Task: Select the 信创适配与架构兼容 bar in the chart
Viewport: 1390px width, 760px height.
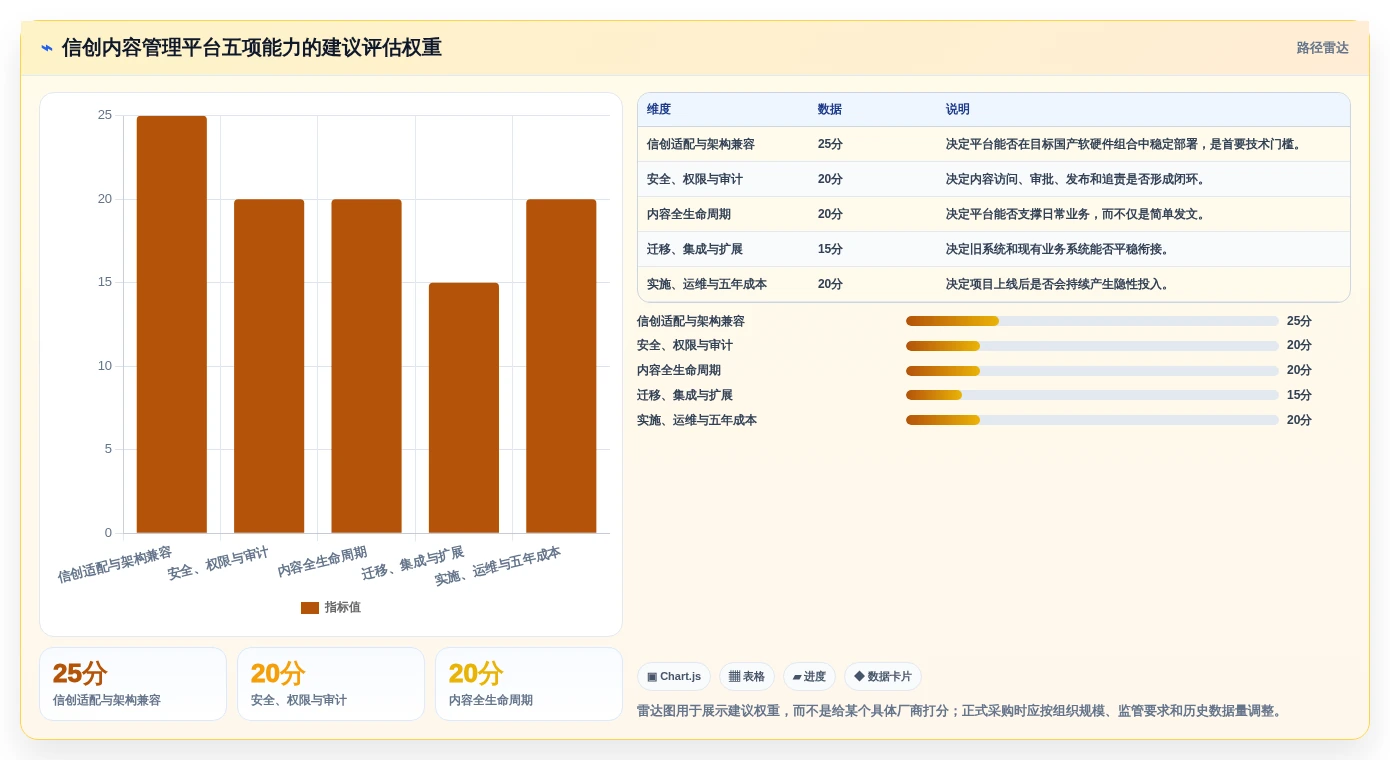Action: (x=172, y=324)
